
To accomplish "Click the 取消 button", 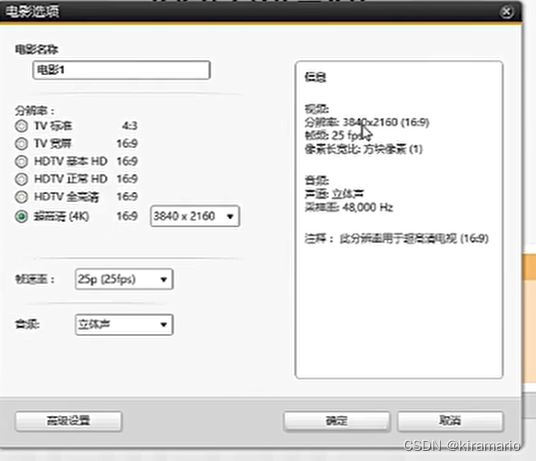I will click(450, 421).
